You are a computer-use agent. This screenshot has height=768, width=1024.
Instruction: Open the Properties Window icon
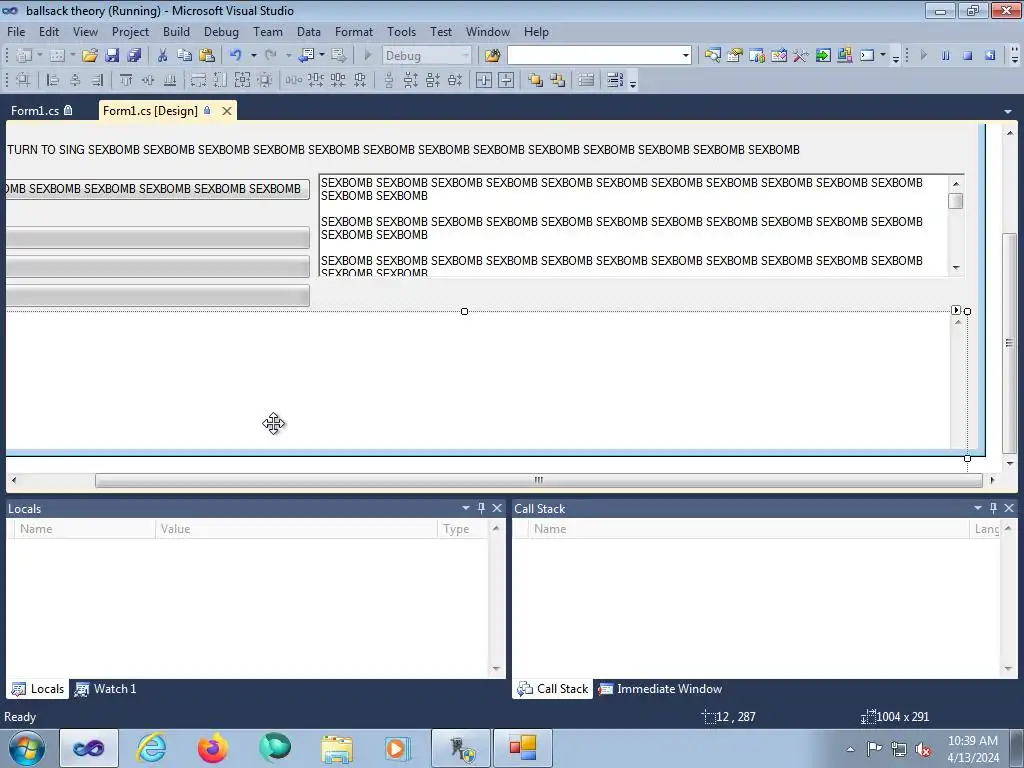(735, 56)
